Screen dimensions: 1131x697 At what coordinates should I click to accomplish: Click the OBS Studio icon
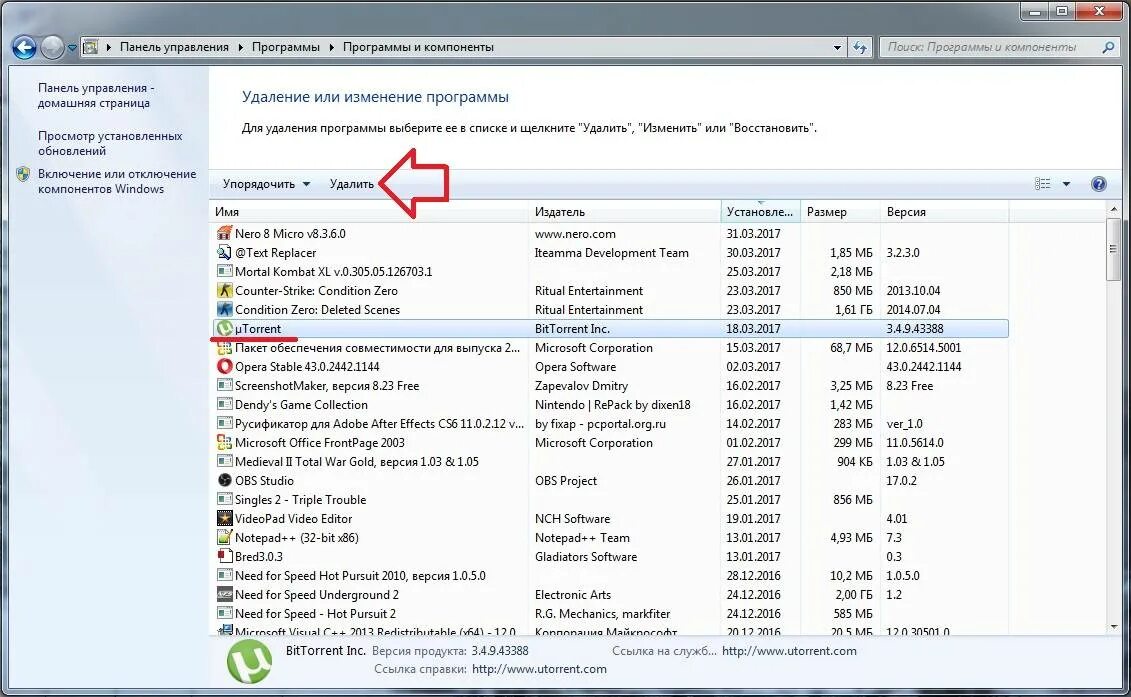(224, 481)
